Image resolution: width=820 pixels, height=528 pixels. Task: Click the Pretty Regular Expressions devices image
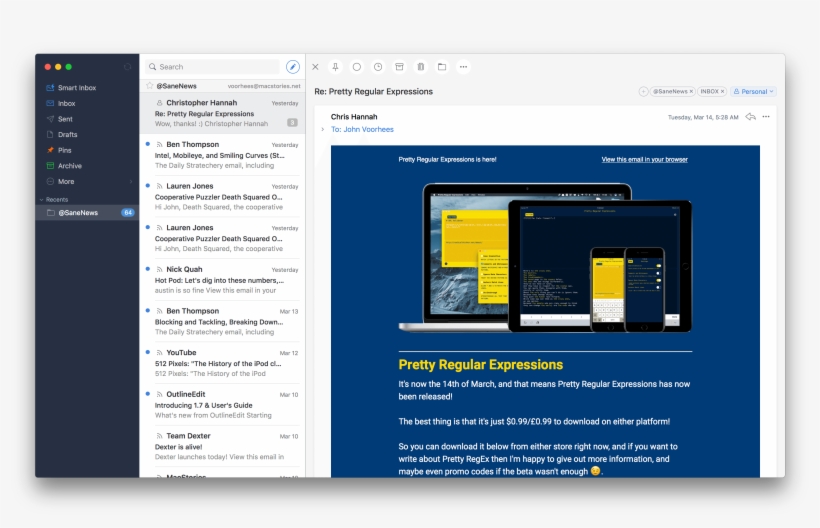(x=545, y=257)
